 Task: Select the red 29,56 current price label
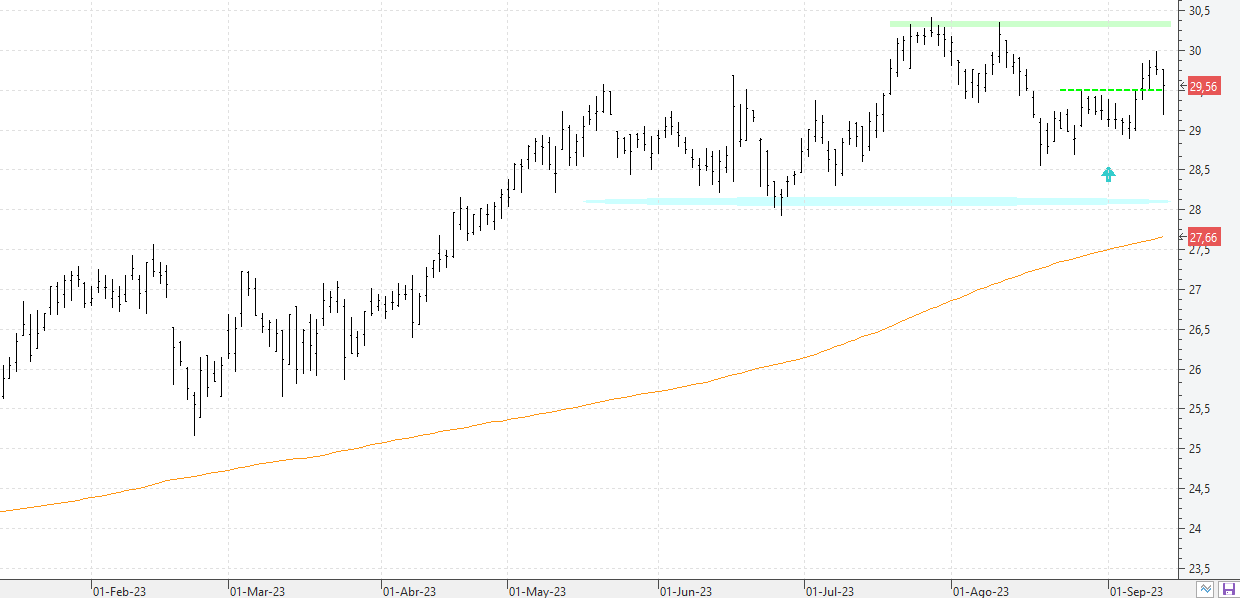coord(1203,87)
